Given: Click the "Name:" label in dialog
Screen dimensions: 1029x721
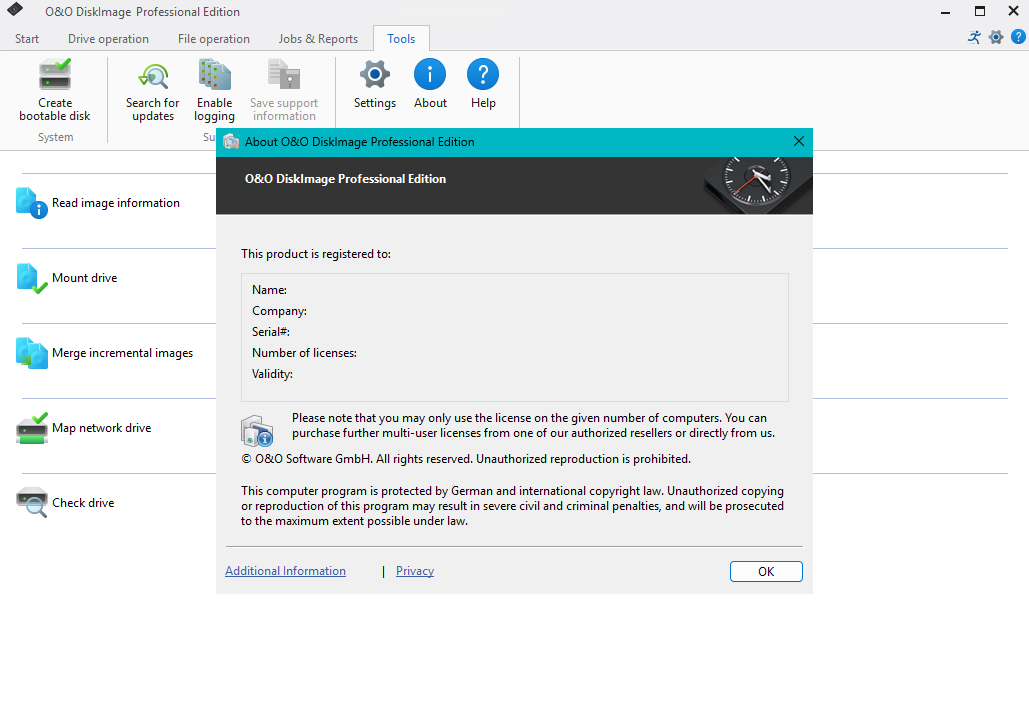Looking at the screenshot, I should click(270, 290).
